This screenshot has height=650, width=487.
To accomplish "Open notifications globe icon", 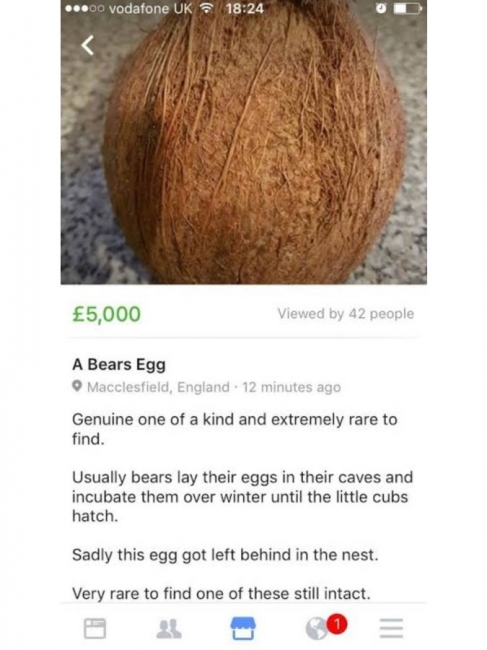I will [x=317, y=629].
